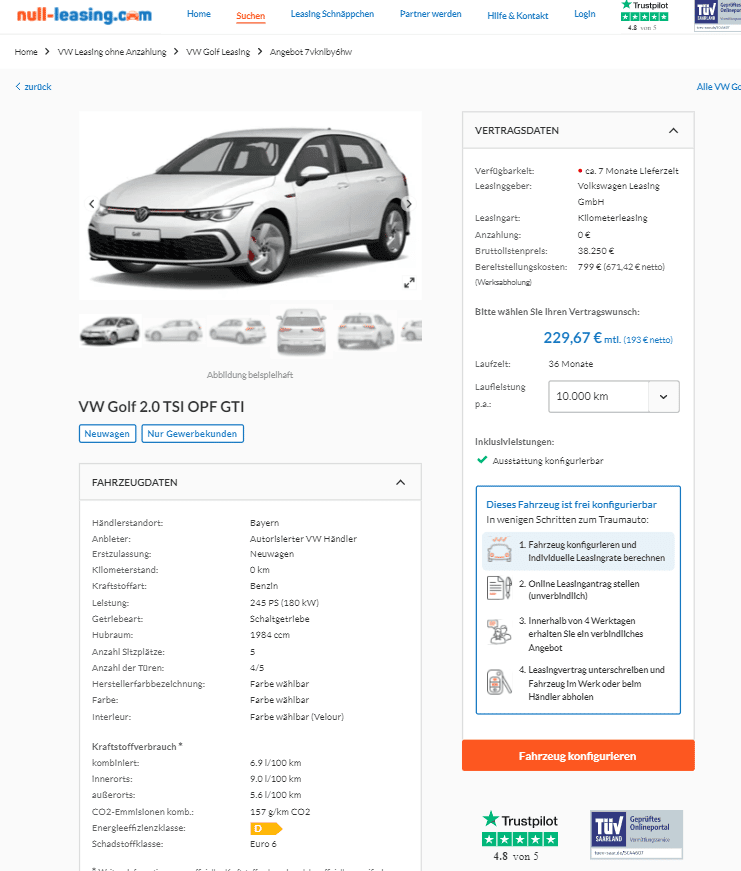Open the TÜV Geprüftes Onlineportal badge at bottom
Image resolution: width=741 pixels, height=871 pixels.
tap(636, 834)
